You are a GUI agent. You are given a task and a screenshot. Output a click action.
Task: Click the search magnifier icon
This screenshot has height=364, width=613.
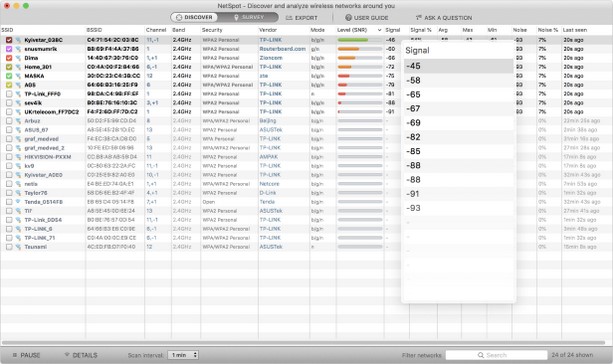pyautogui.click(x=480, y=355)
